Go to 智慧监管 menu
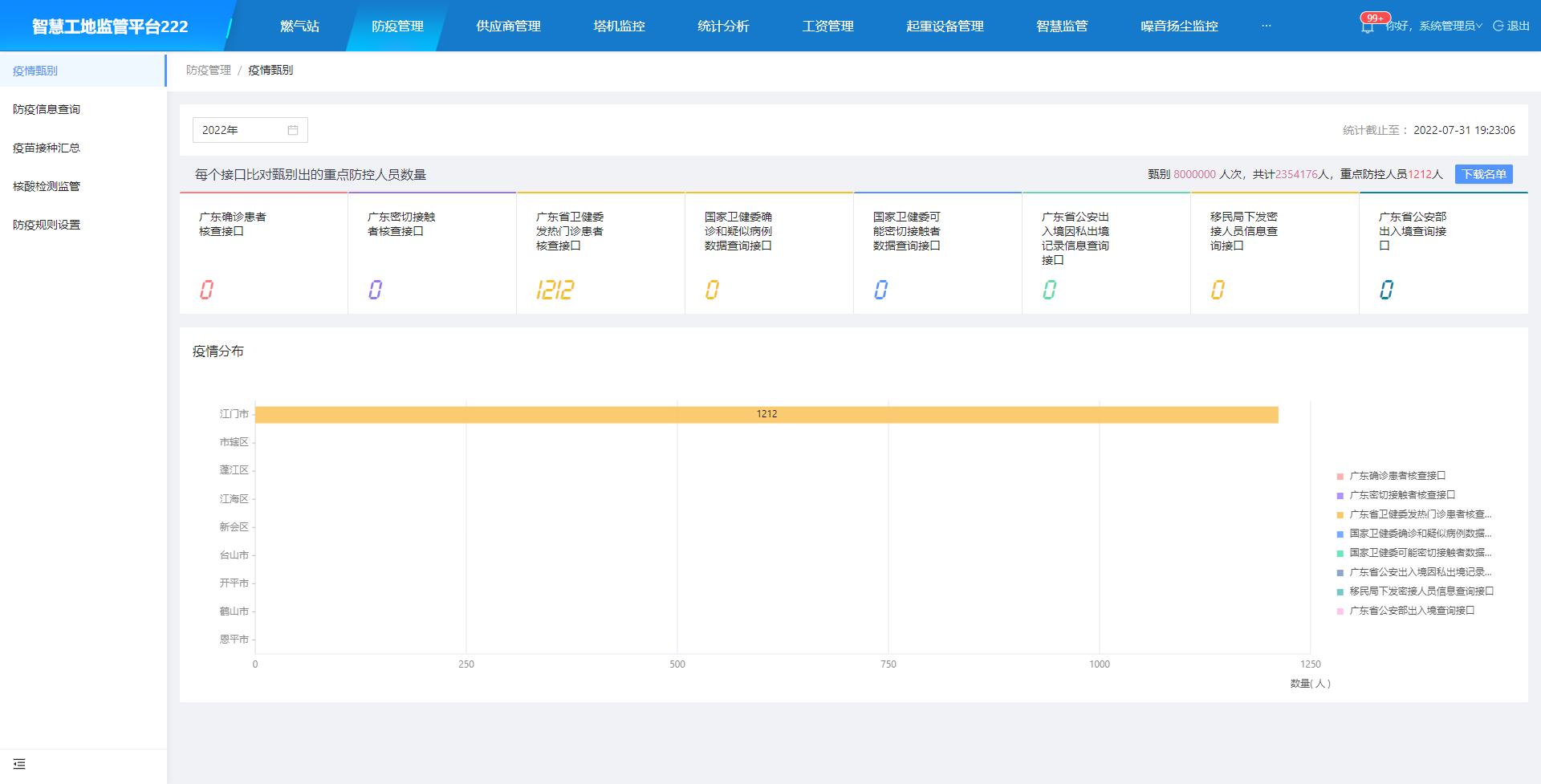The image size is (1541, 784). 1062,26
